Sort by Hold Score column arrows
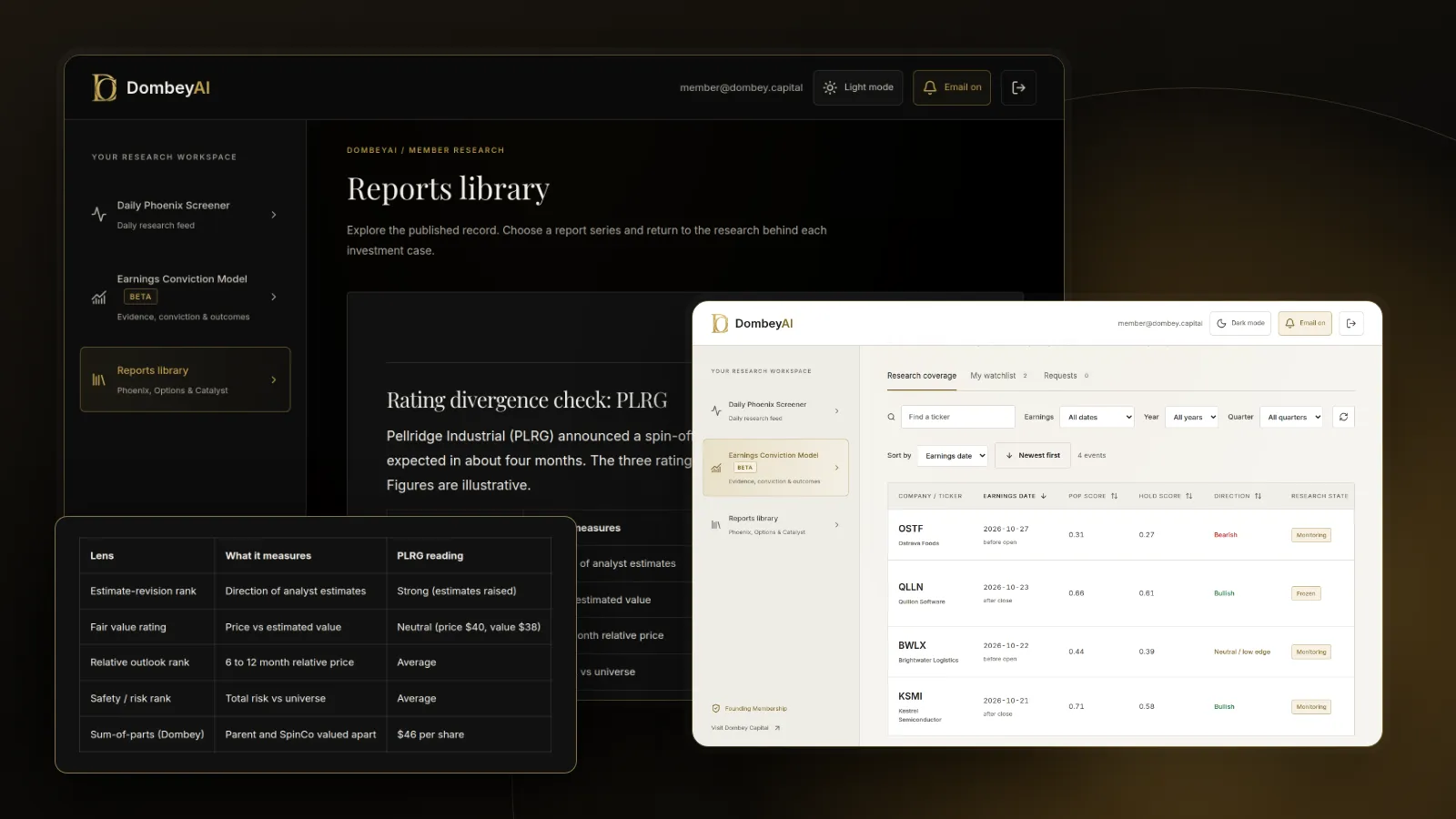 tap(1188, 496)
